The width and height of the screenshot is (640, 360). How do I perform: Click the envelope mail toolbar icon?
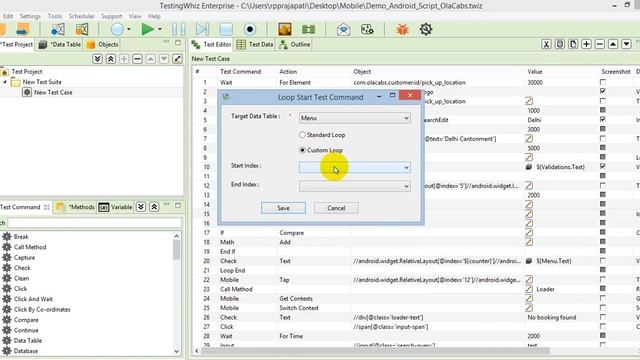(343, 29)
